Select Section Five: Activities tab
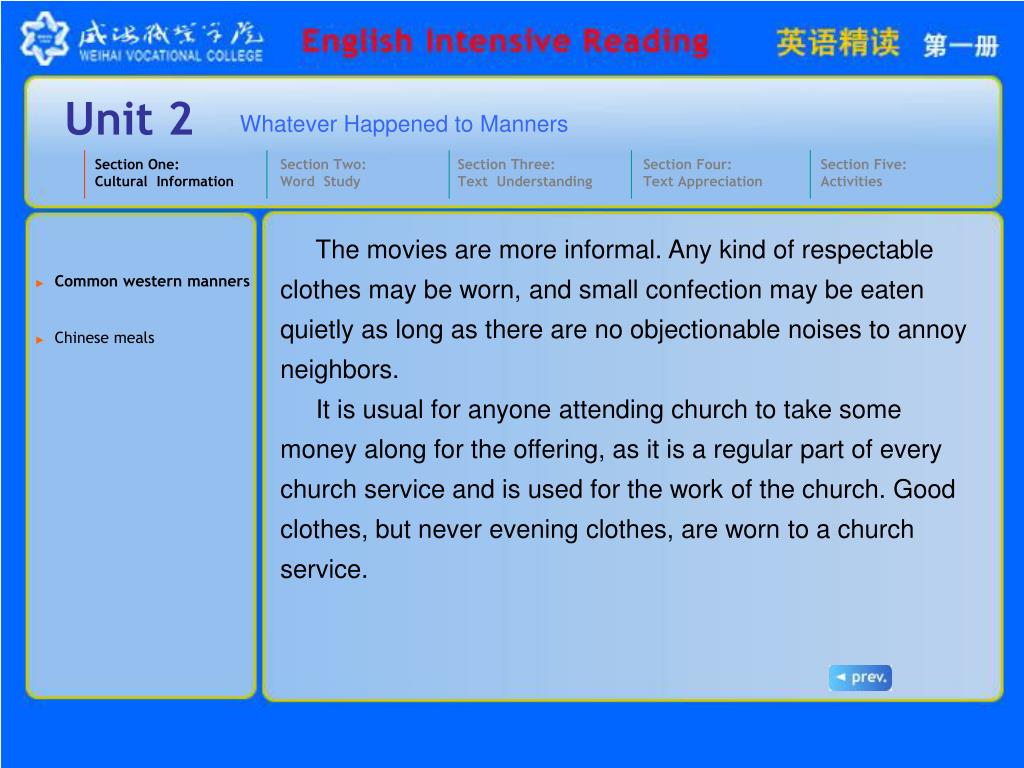Screen dimensions: 1024x768 (x=863, y=173)
